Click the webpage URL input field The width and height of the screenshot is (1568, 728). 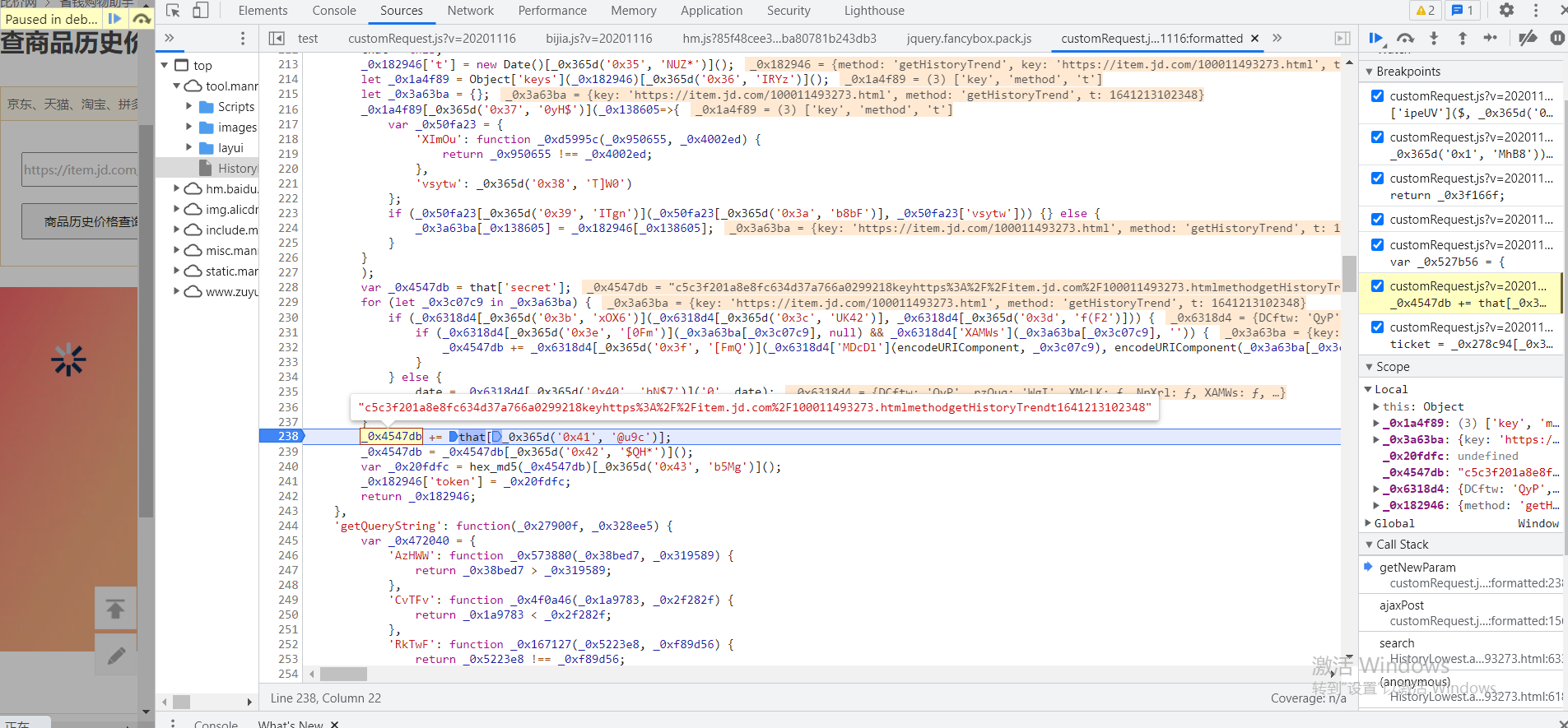pos(80,169)
